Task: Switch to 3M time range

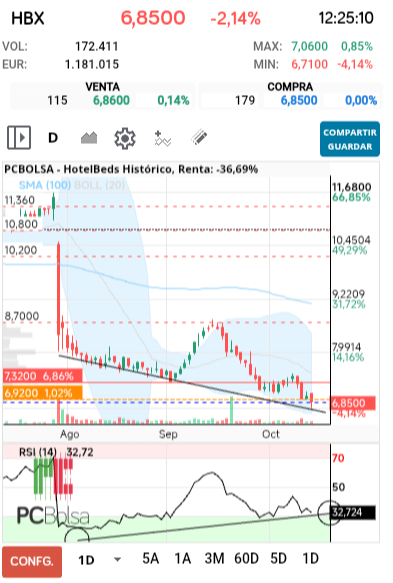Action: click(215, 558)
